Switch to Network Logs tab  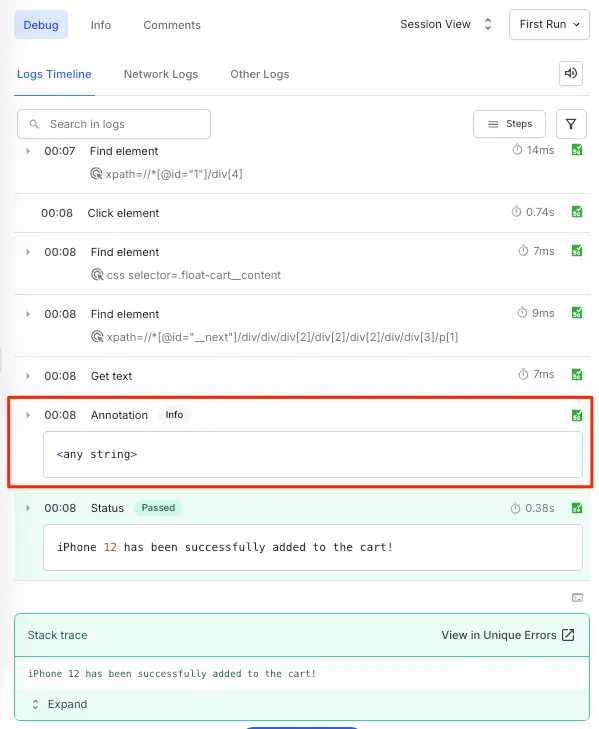pos(160,74)
